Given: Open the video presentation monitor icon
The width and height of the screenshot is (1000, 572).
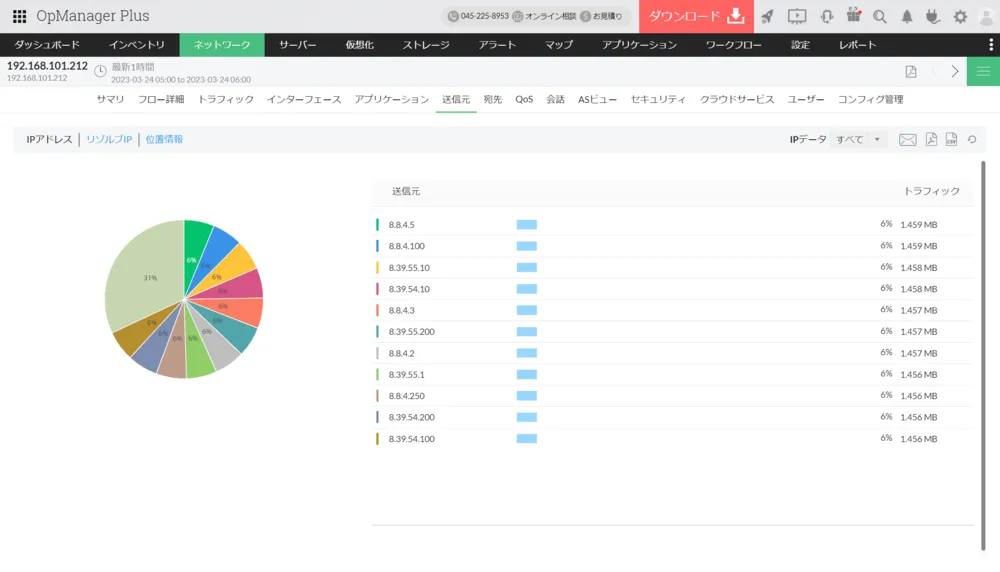Looking at the screenshot, I should [x=797, y=17].
